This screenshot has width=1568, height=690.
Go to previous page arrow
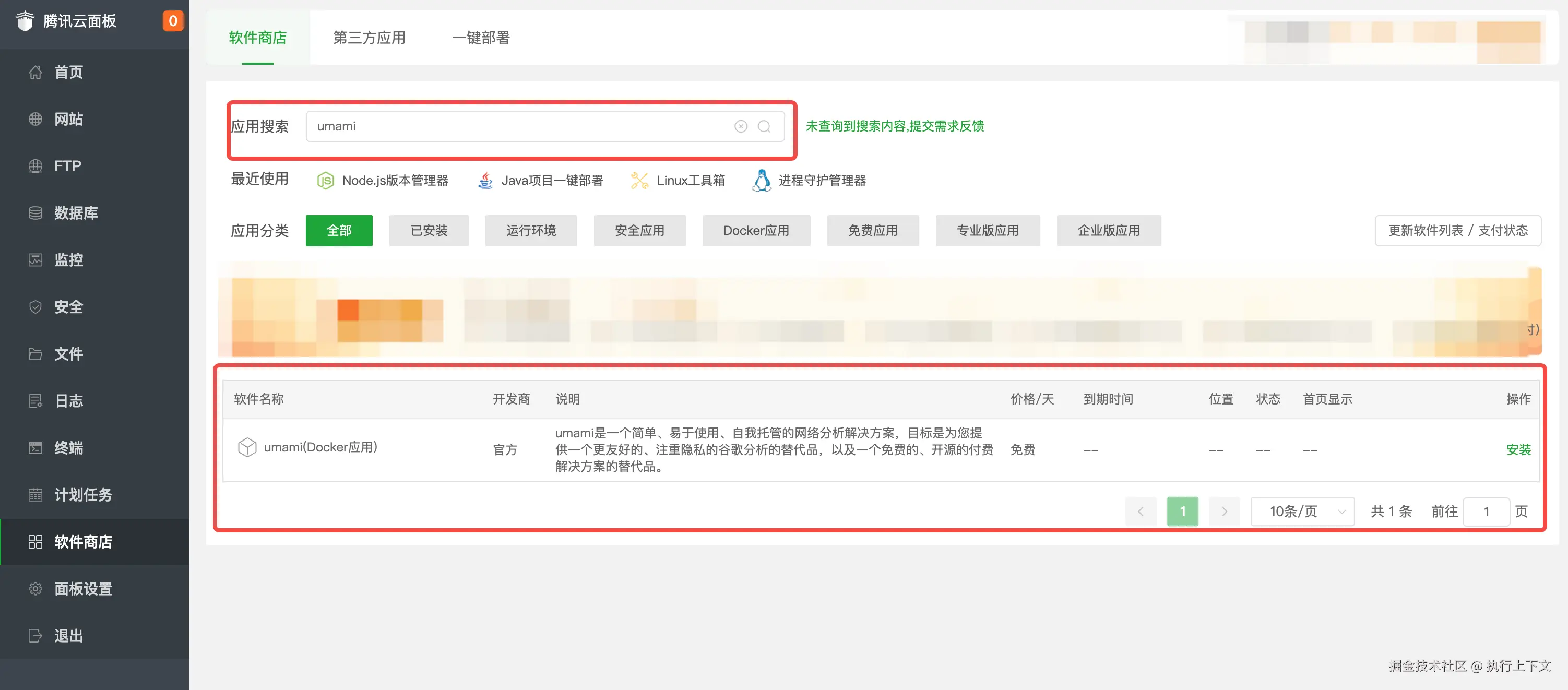1141,511
